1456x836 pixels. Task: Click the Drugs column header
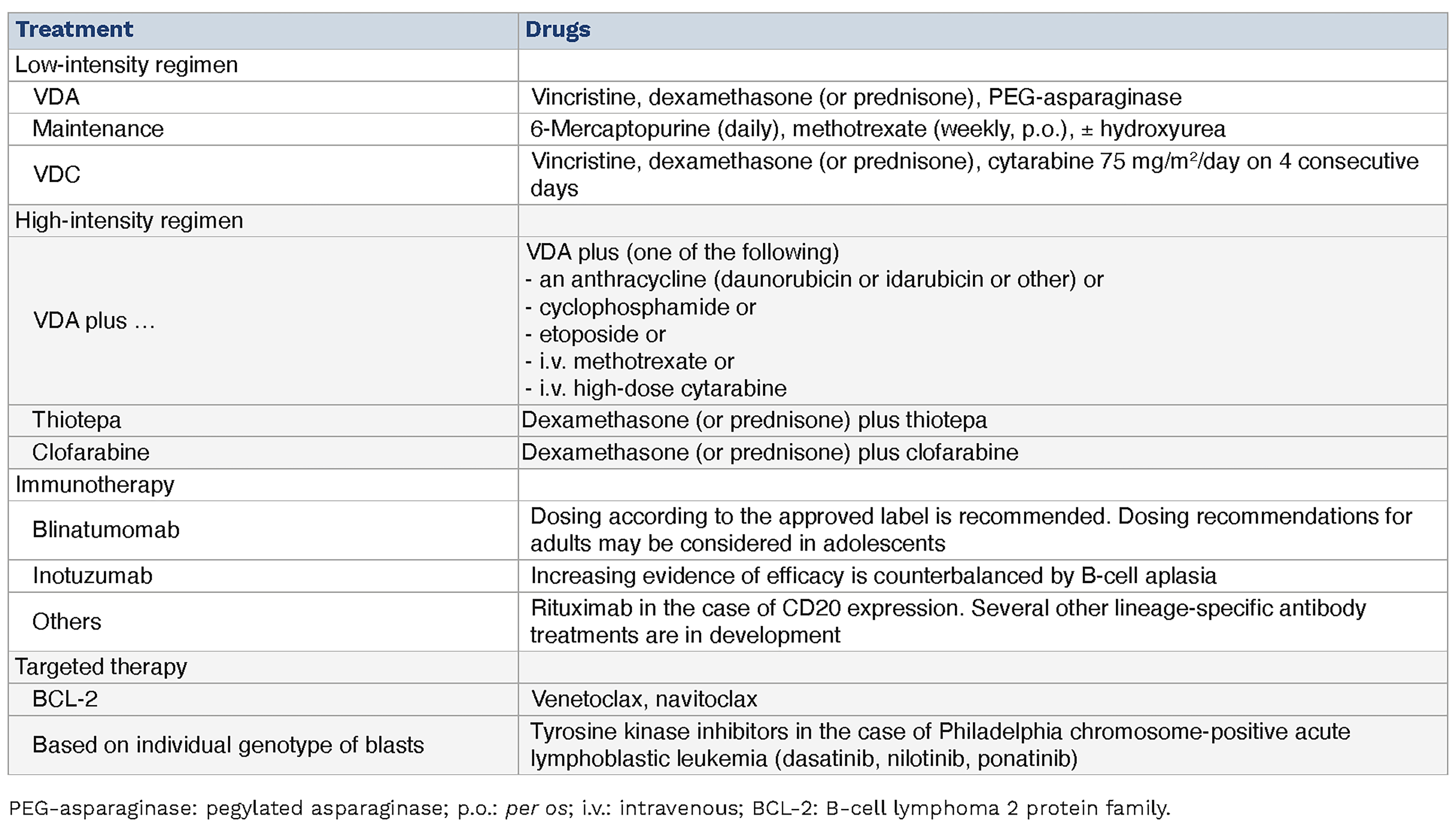558,30
